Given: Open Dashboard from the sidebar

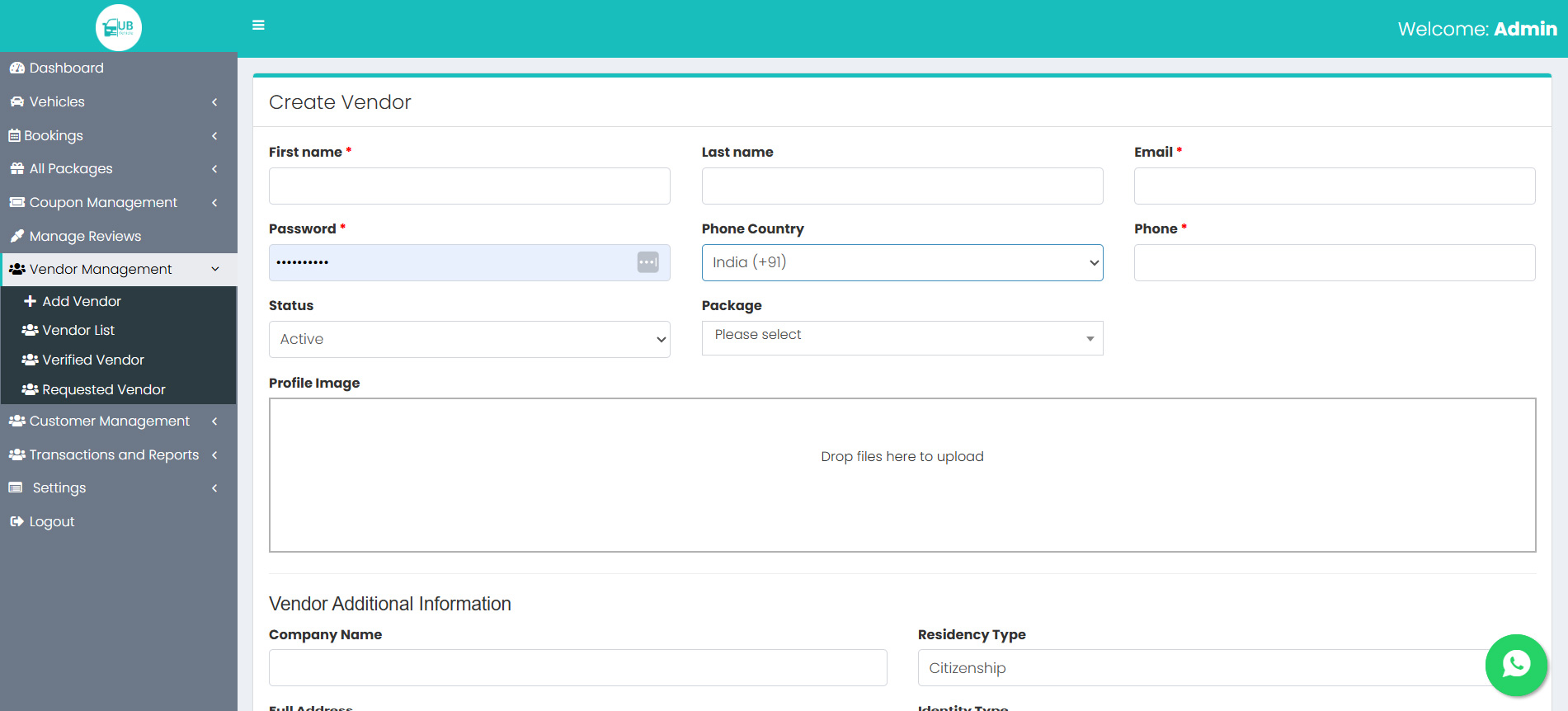Looking at the screenshot, I should coord(119,68).
